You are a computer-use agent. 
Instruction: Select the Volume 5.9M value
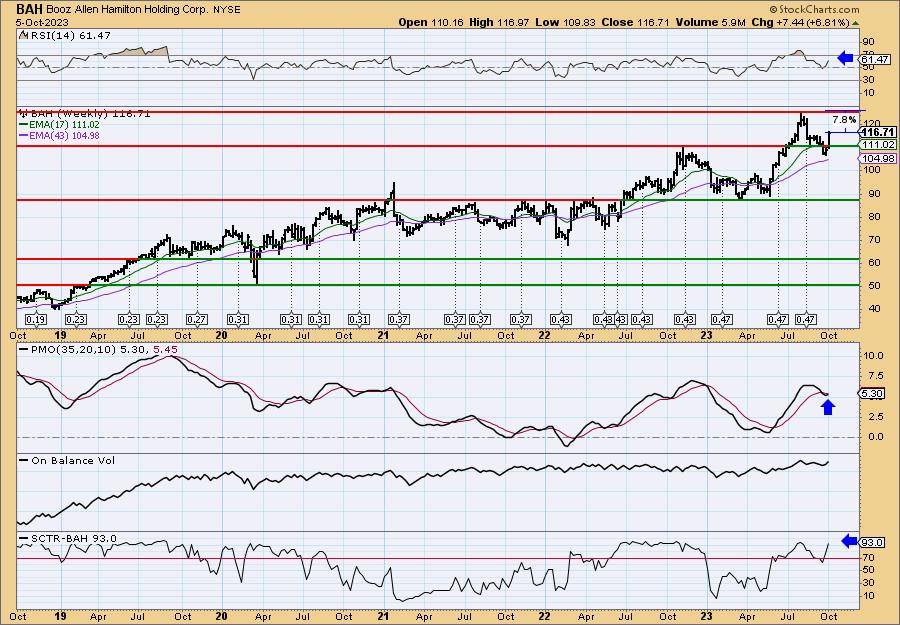pos(710,22)
